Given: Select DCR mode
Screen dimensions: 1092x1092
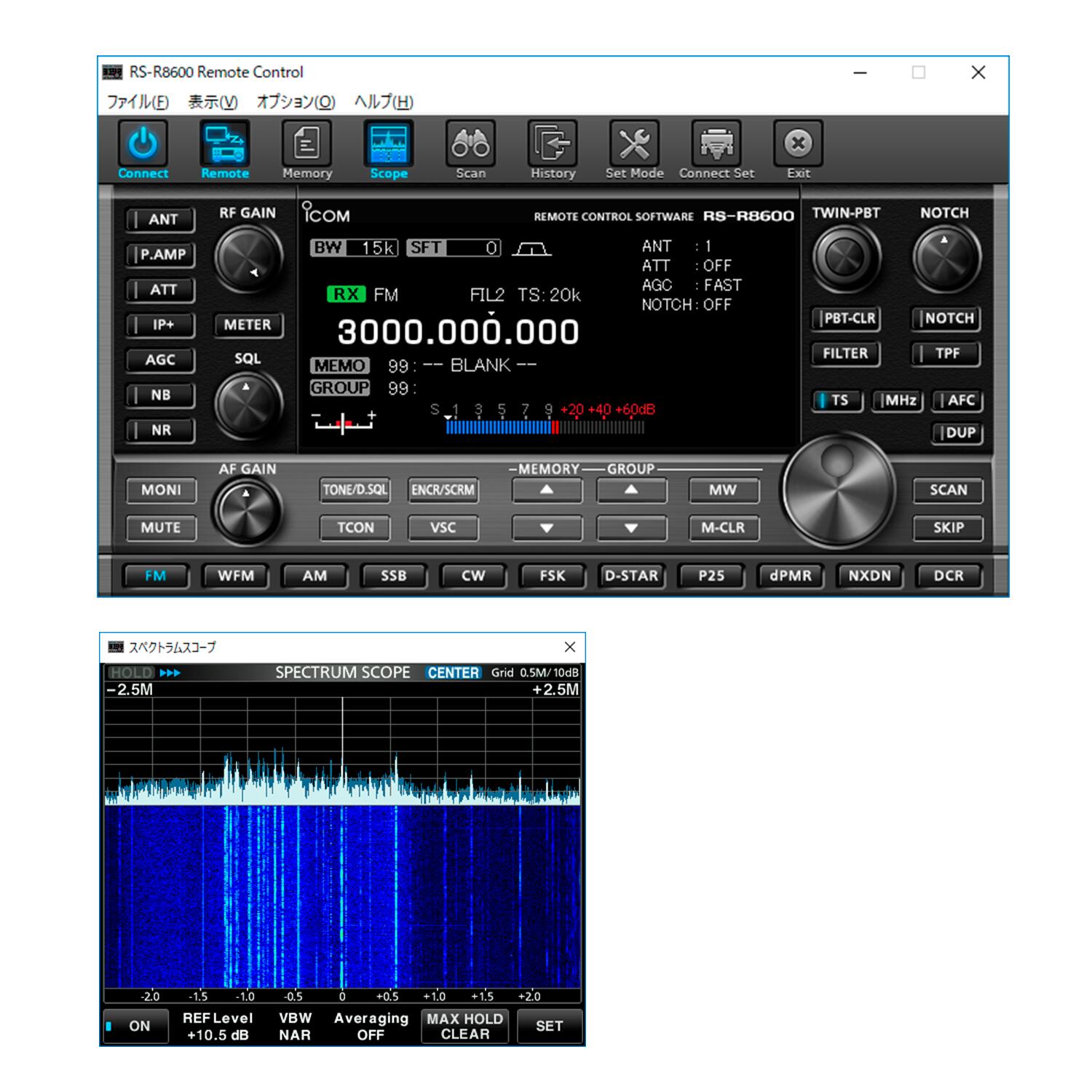Looking at the screenshot, I should 949,576.
